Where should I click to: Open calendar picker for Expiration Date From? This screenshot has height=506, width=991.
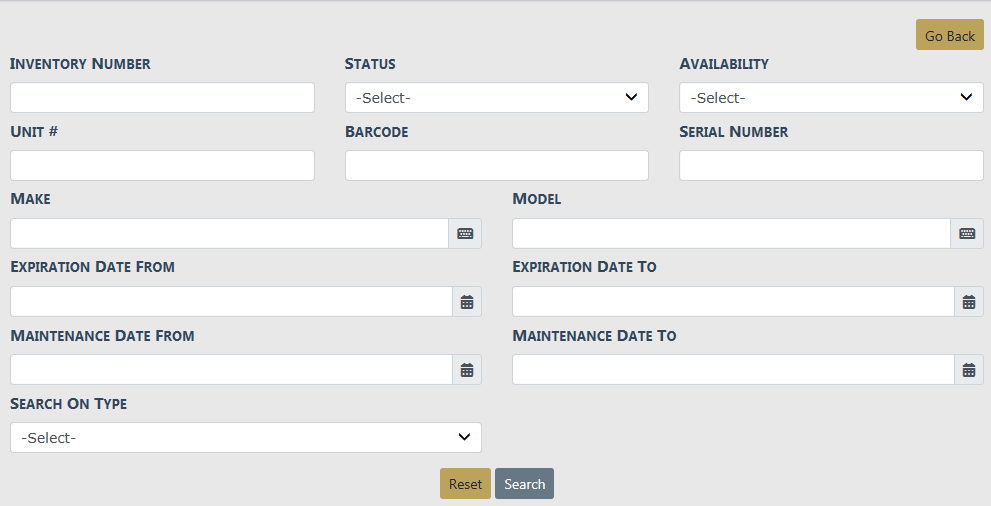point(466,301)
